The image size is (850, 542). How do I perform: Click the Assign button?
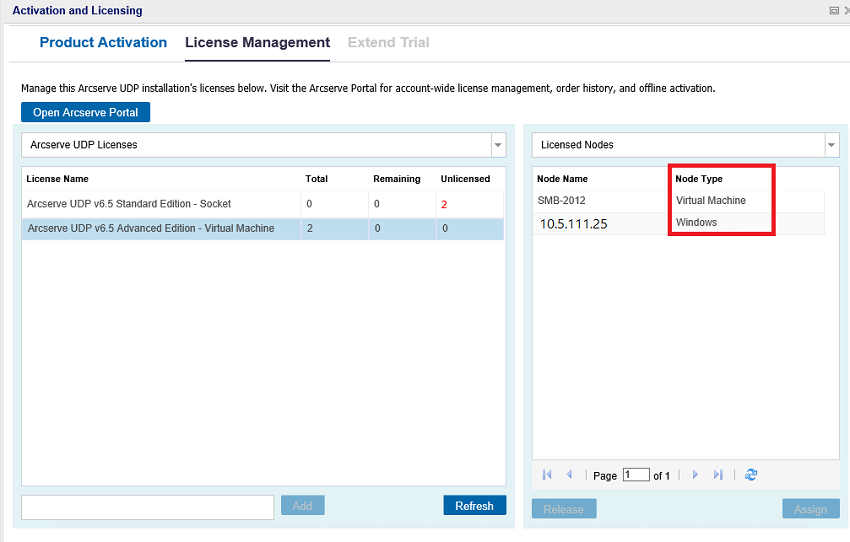tap(810, 509)
